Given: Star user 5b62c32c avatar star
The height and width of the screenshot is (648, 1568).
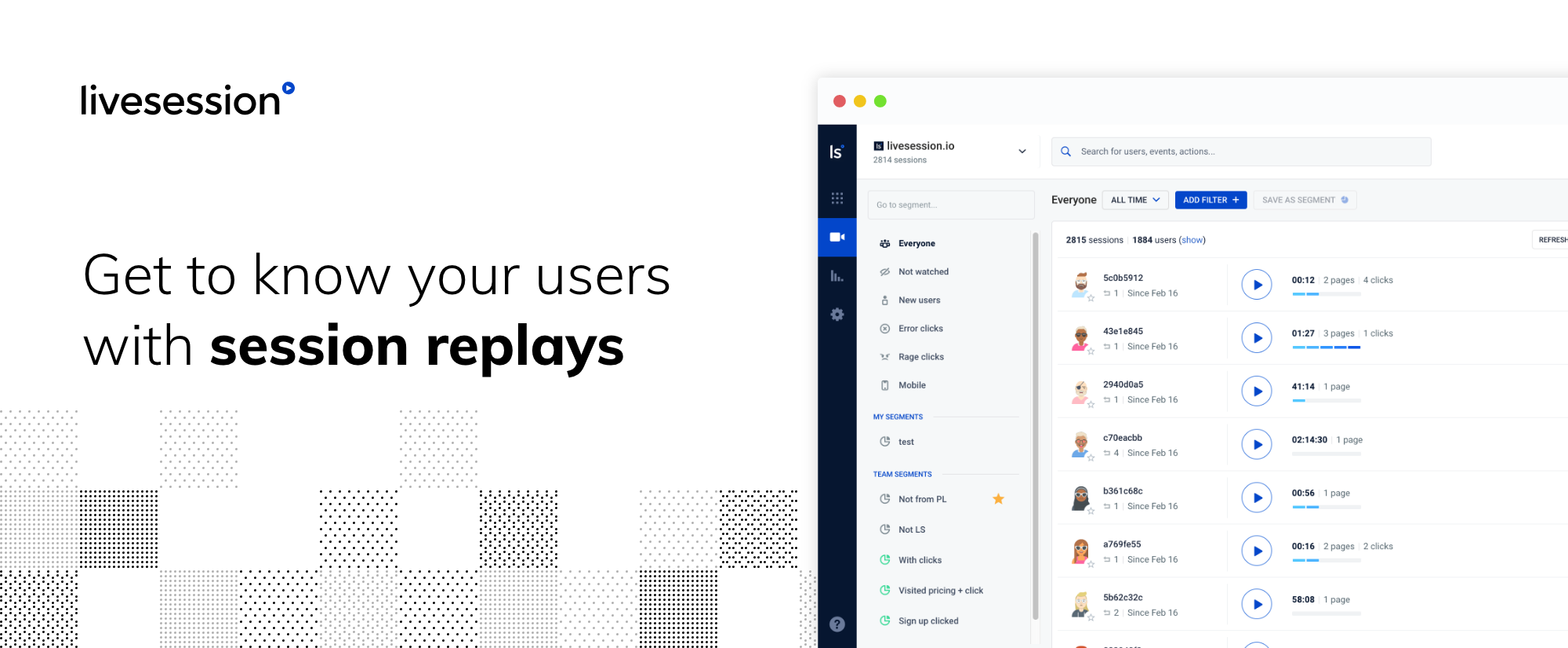Looking at the screenshot, I should 1091,617.
